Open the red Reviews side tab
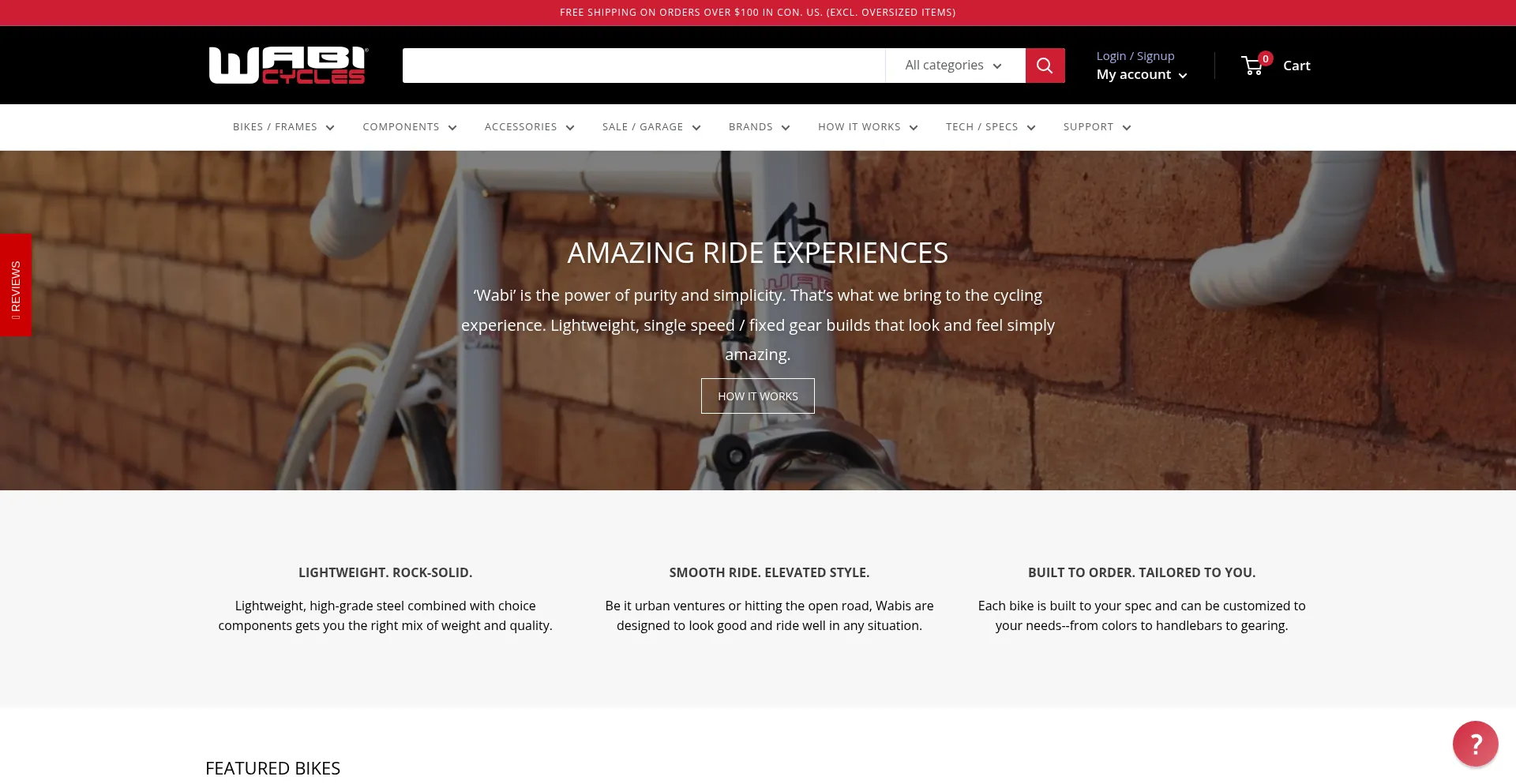 (16, 285)
